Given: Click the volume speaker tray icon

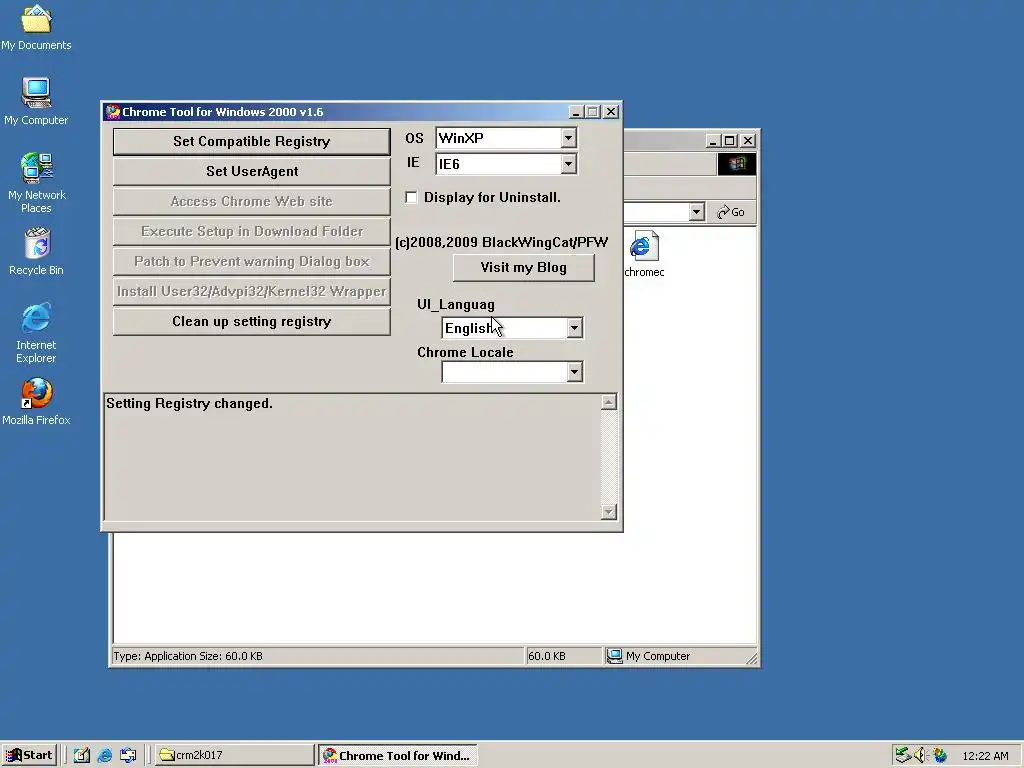Looking at the screenshot, I should (921, 755).
